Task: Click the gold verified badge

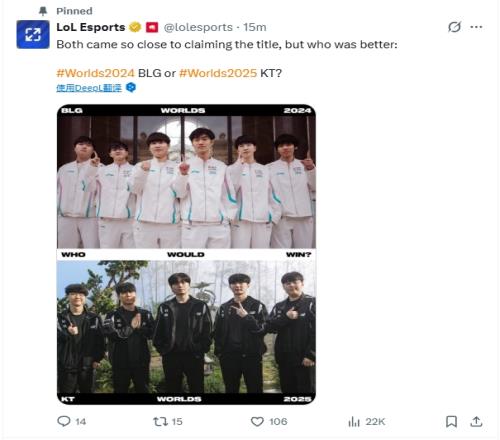Action: (x=135, y=27)
